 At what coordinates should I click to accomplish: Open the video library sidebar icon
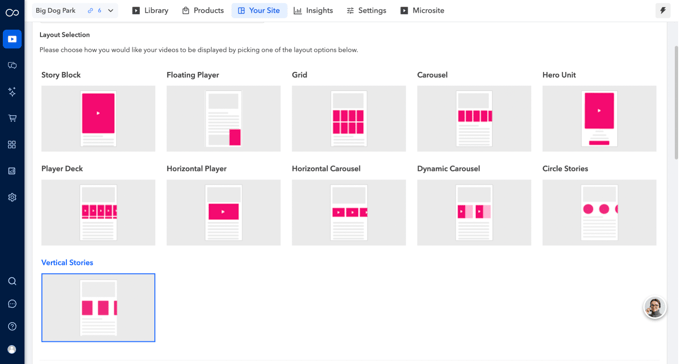(12, 39)
